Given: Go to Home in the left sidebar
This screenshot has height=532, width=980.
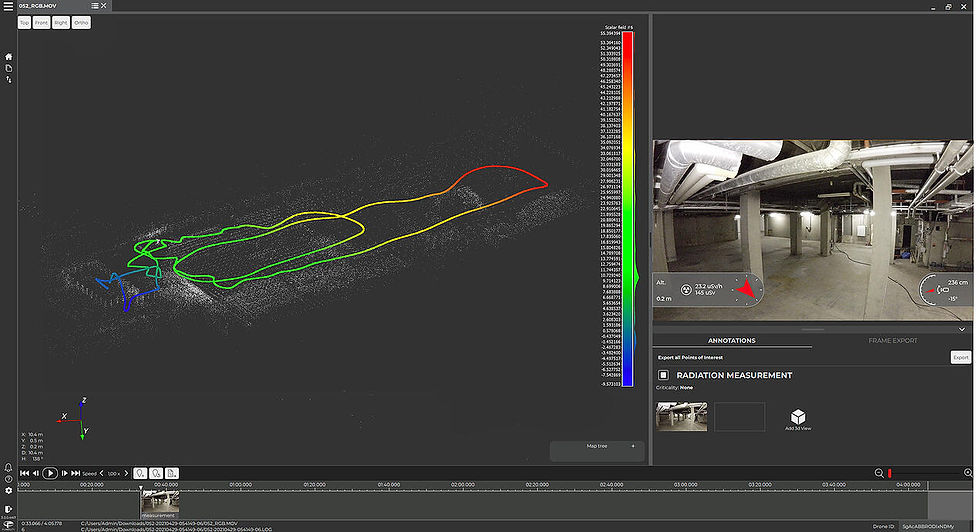Looking at the screenshot, I should click(9, 57).
